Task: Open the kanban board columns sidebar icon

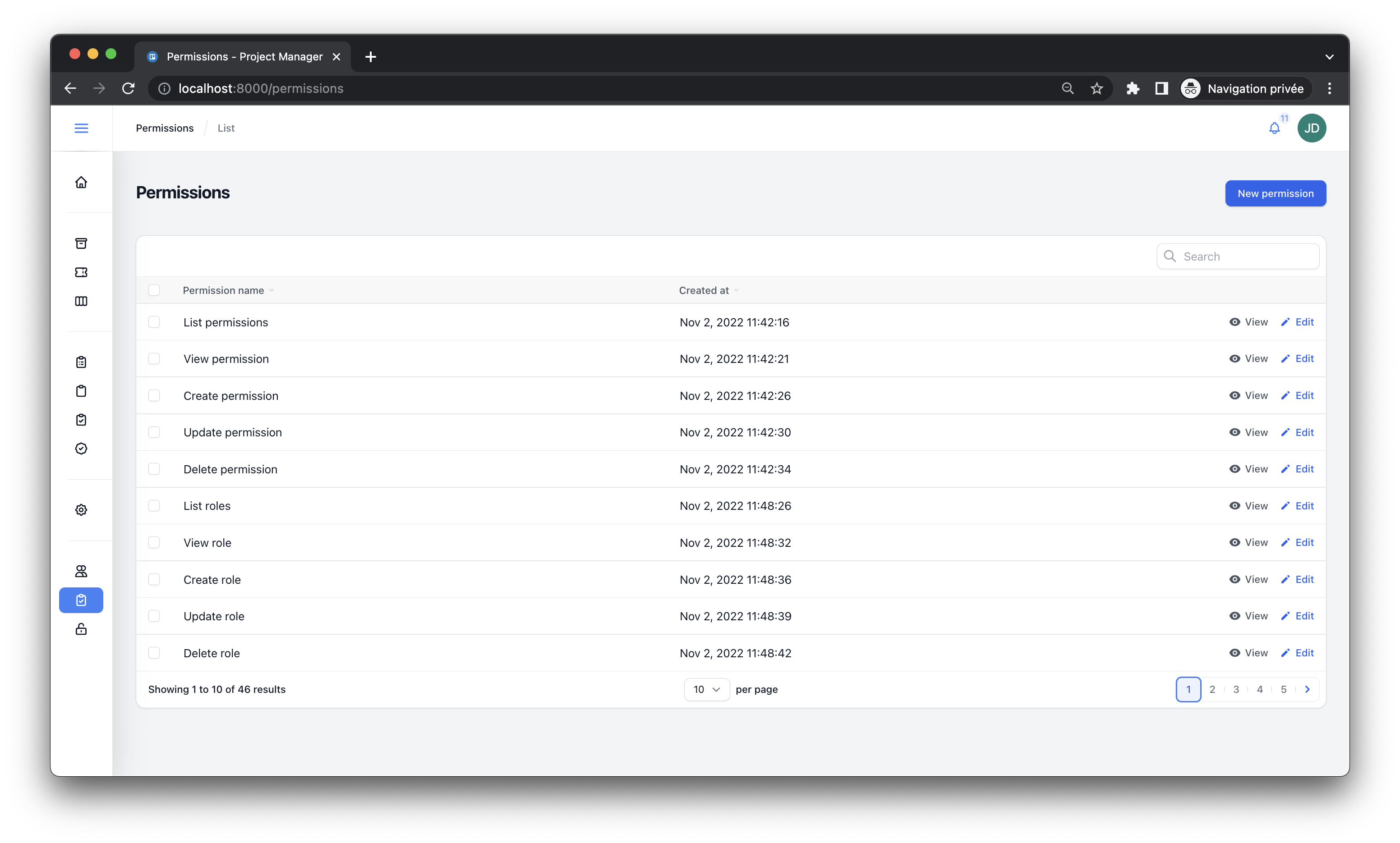Action: coord(81,301)
